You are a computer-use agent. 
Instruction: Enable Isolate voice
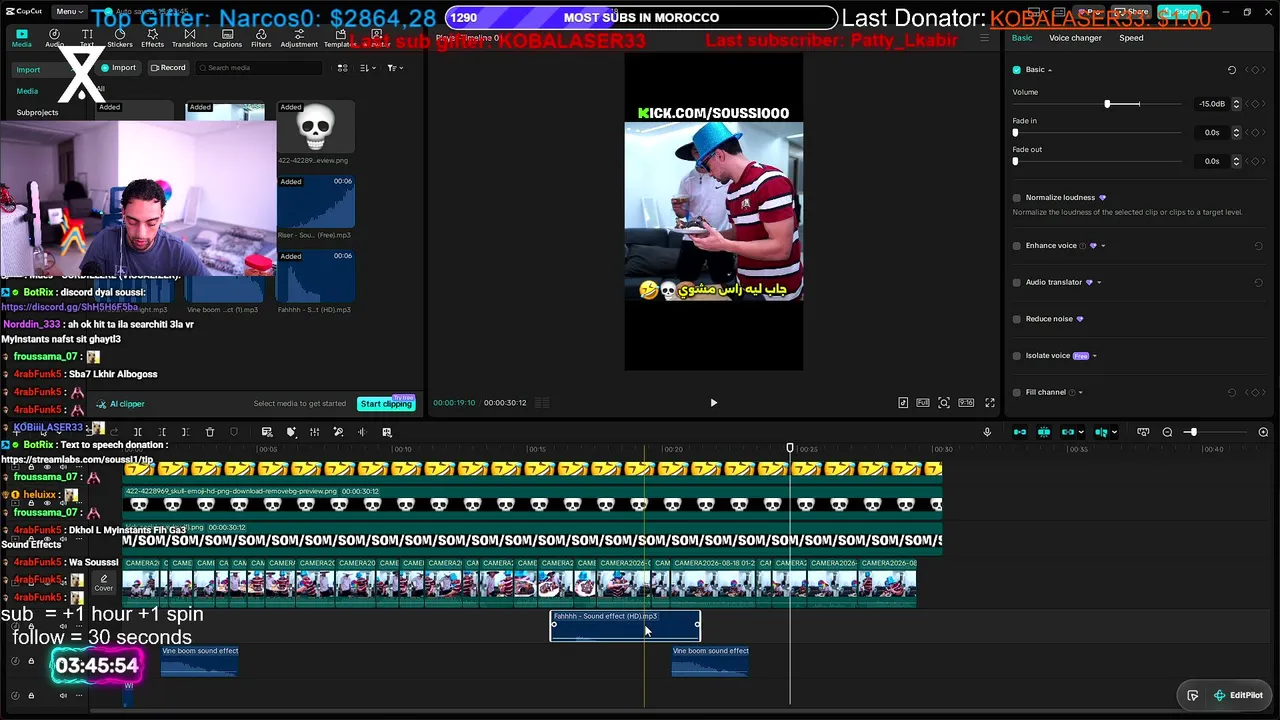1017,356
